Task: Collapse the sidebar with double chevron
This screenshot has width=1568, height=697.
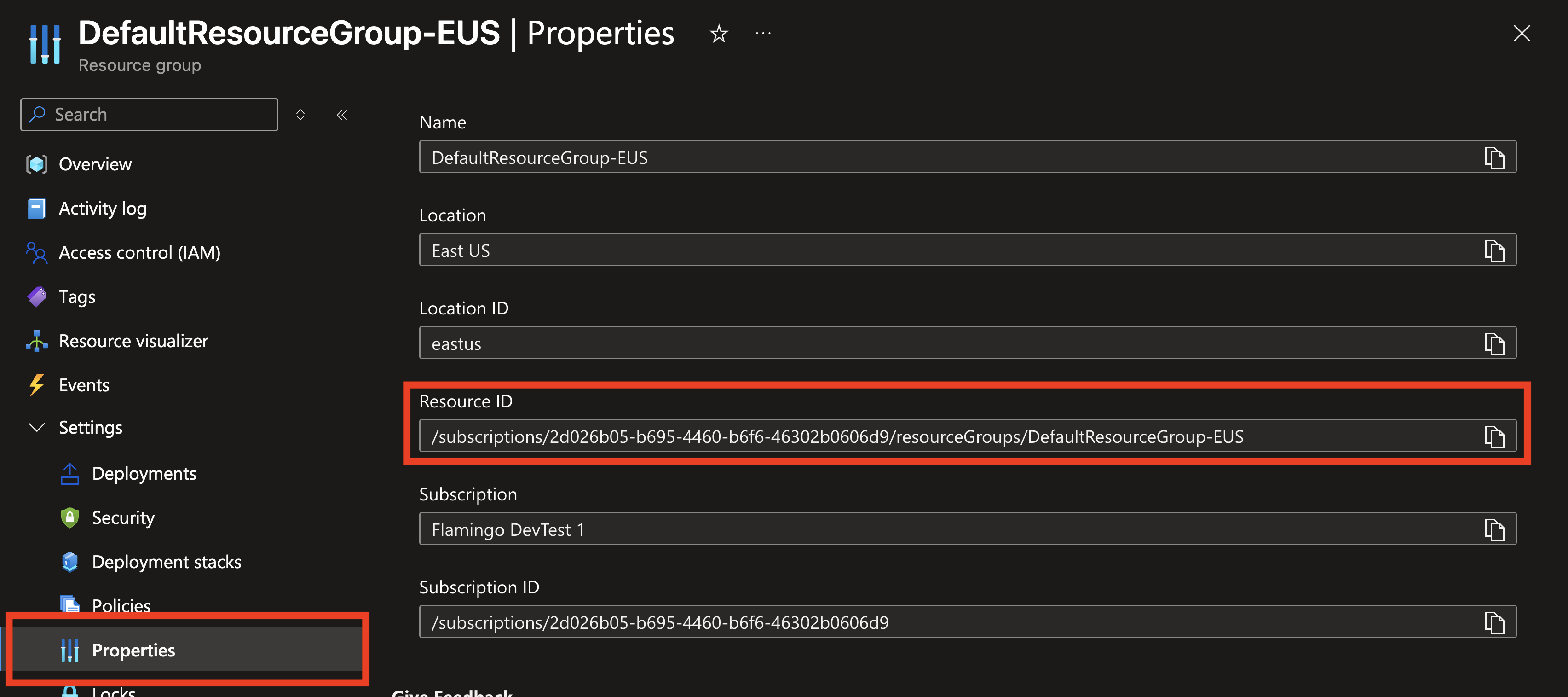Action: [342, 115]
